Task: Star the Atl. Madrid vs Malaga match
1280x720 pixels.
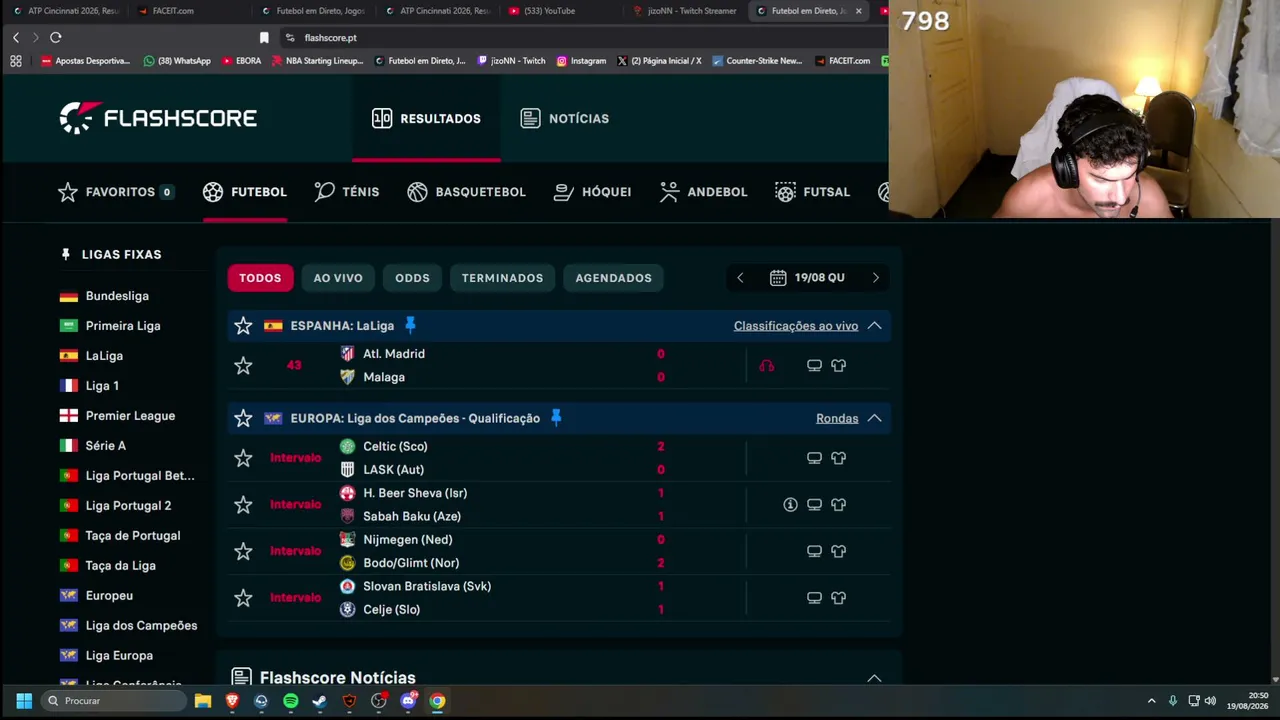Action: pos(243,366)
